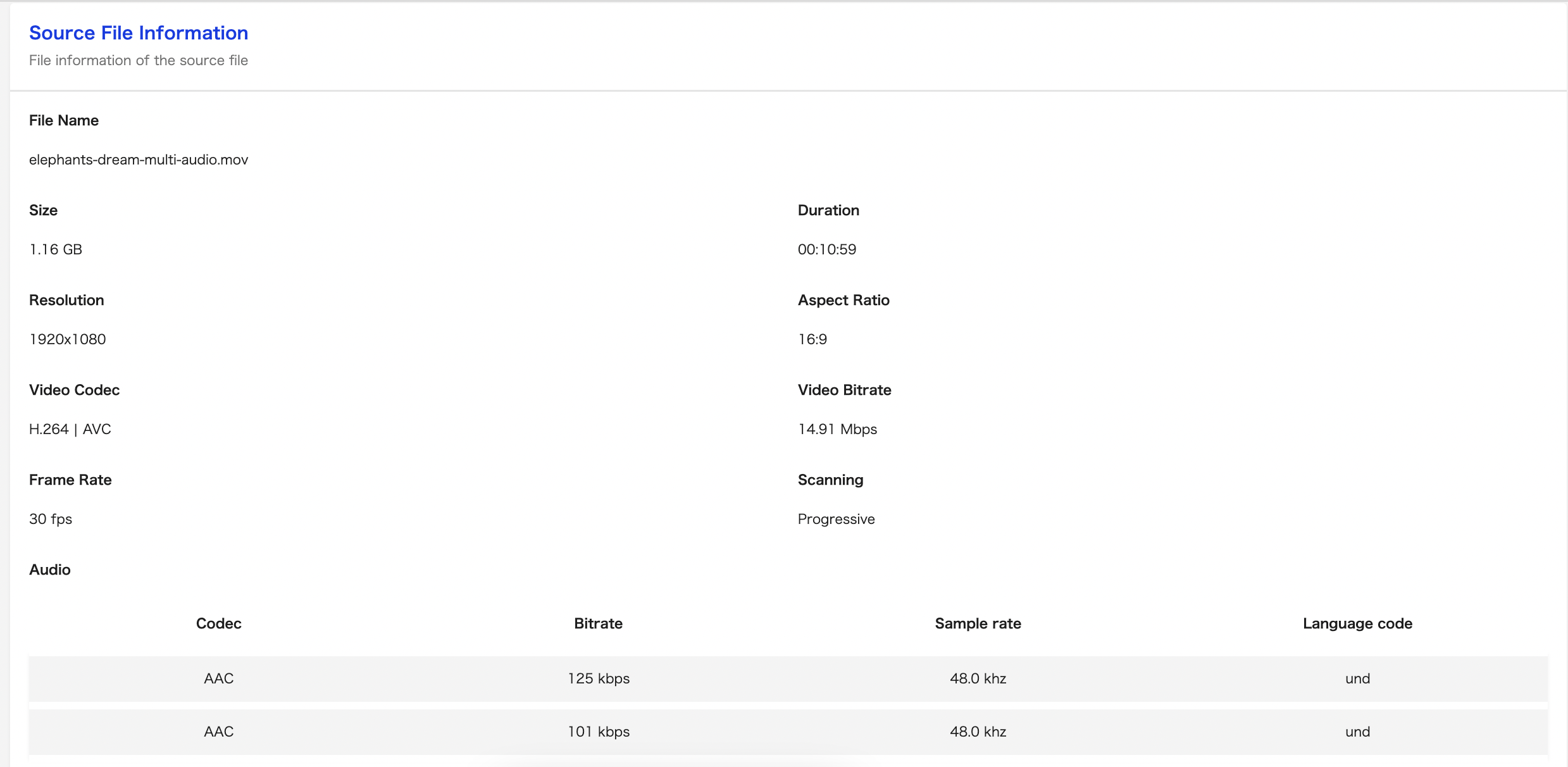Click the first audio row's und language code
The width and height of the screenshot is (1568, 767).
click(1357, 678)
